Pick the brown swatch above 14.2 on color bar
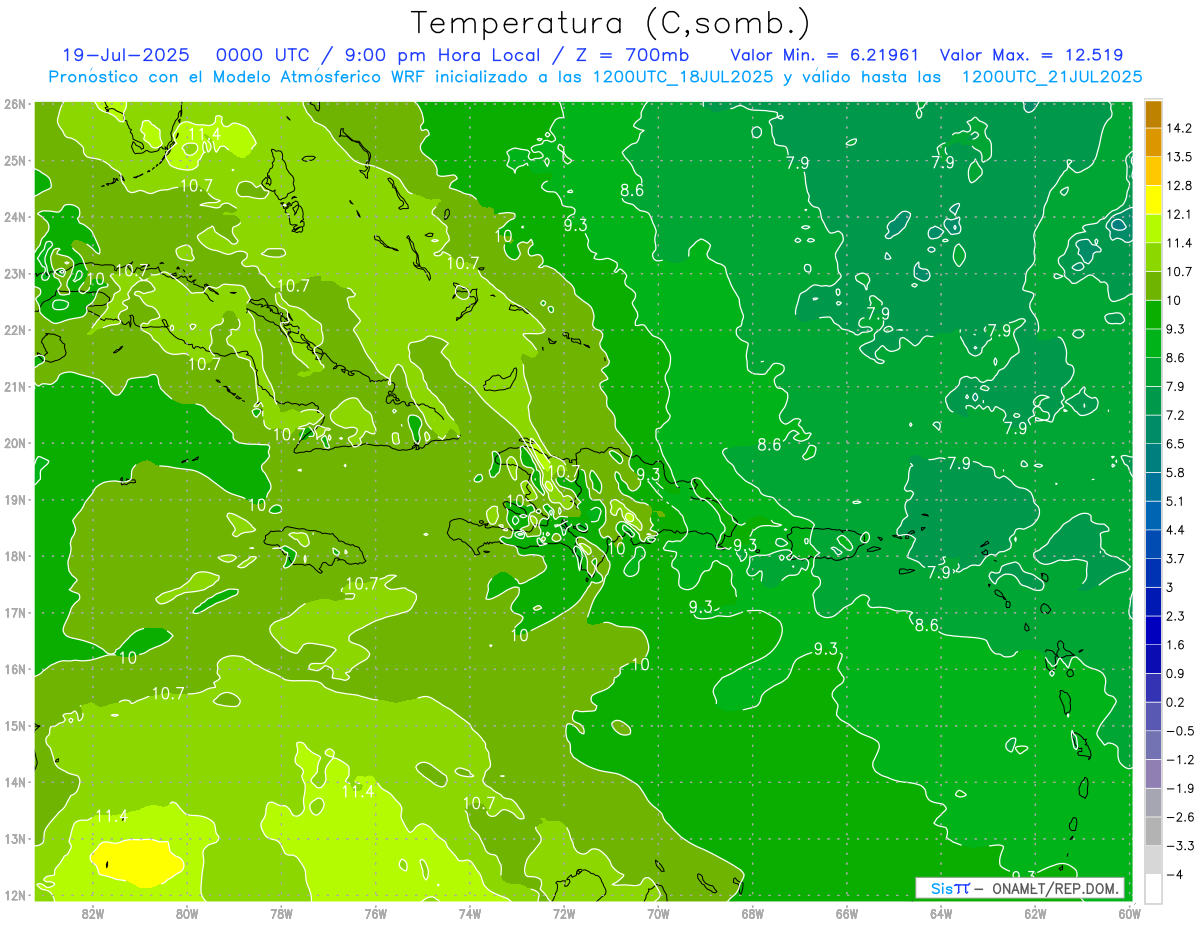This screenshot has height=927, width=1200. (x=1153, y=114)
